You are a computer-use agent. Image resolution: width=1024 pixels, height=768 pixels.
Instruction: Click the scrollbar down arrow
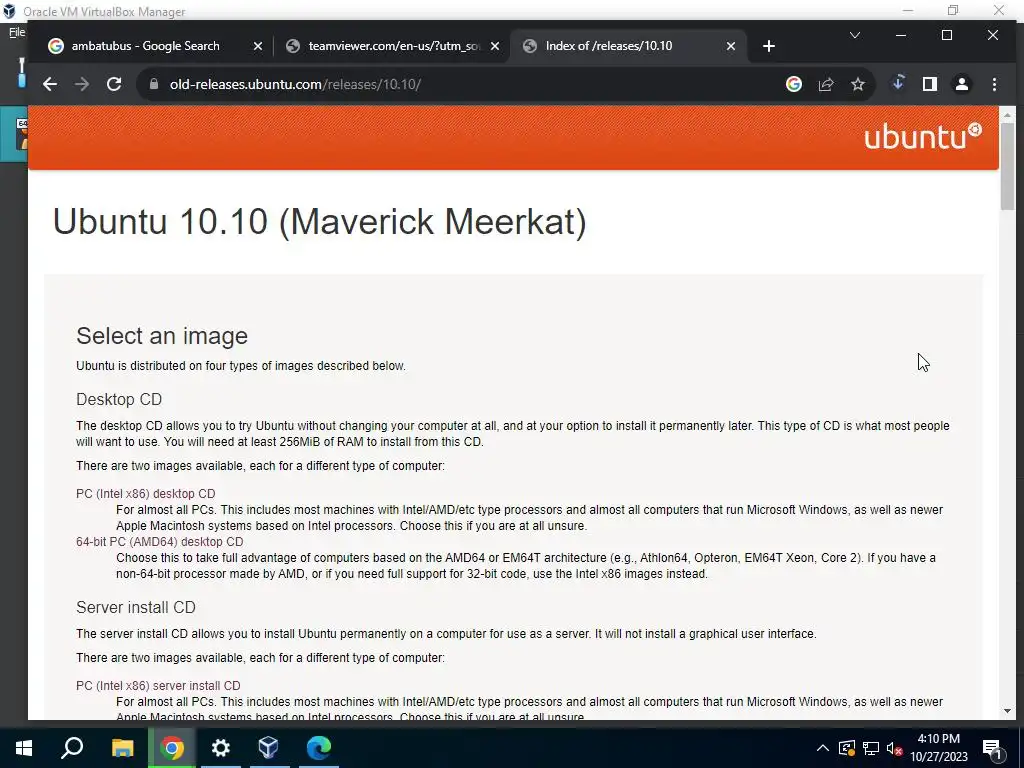[x=1007, y=711]
